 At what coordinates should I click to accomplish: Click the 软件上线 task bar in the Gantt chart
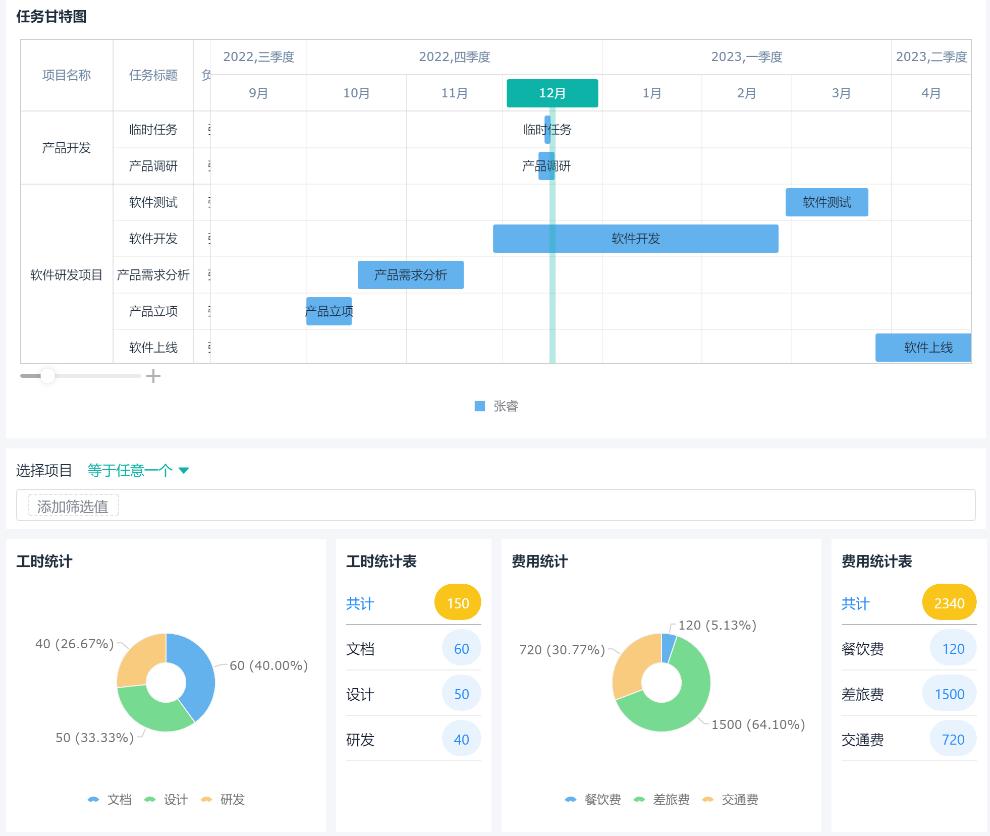tap(923, 347)
